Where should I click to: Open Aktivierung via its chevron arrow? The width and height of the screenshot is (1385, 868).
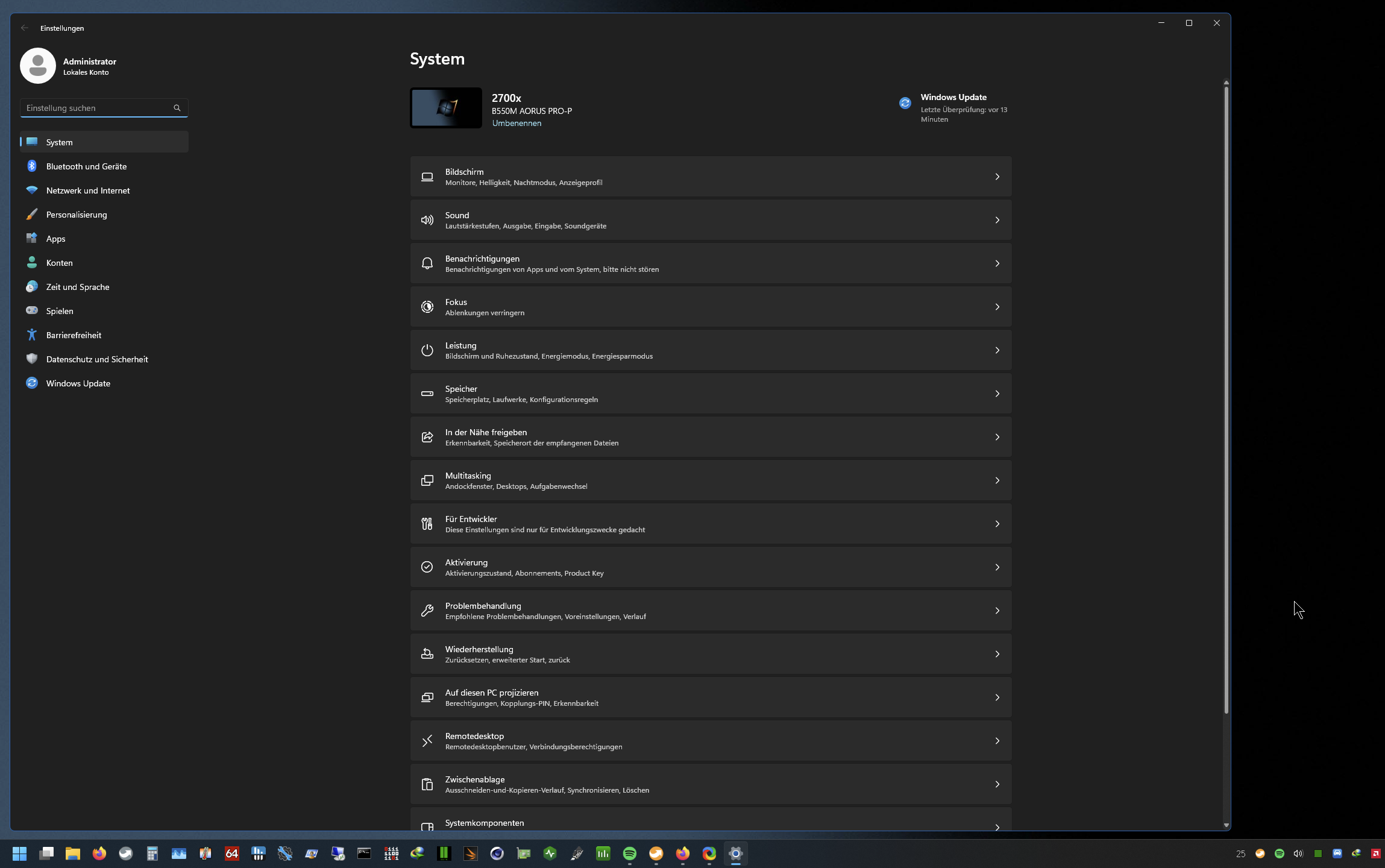click(x=997, y=567)
